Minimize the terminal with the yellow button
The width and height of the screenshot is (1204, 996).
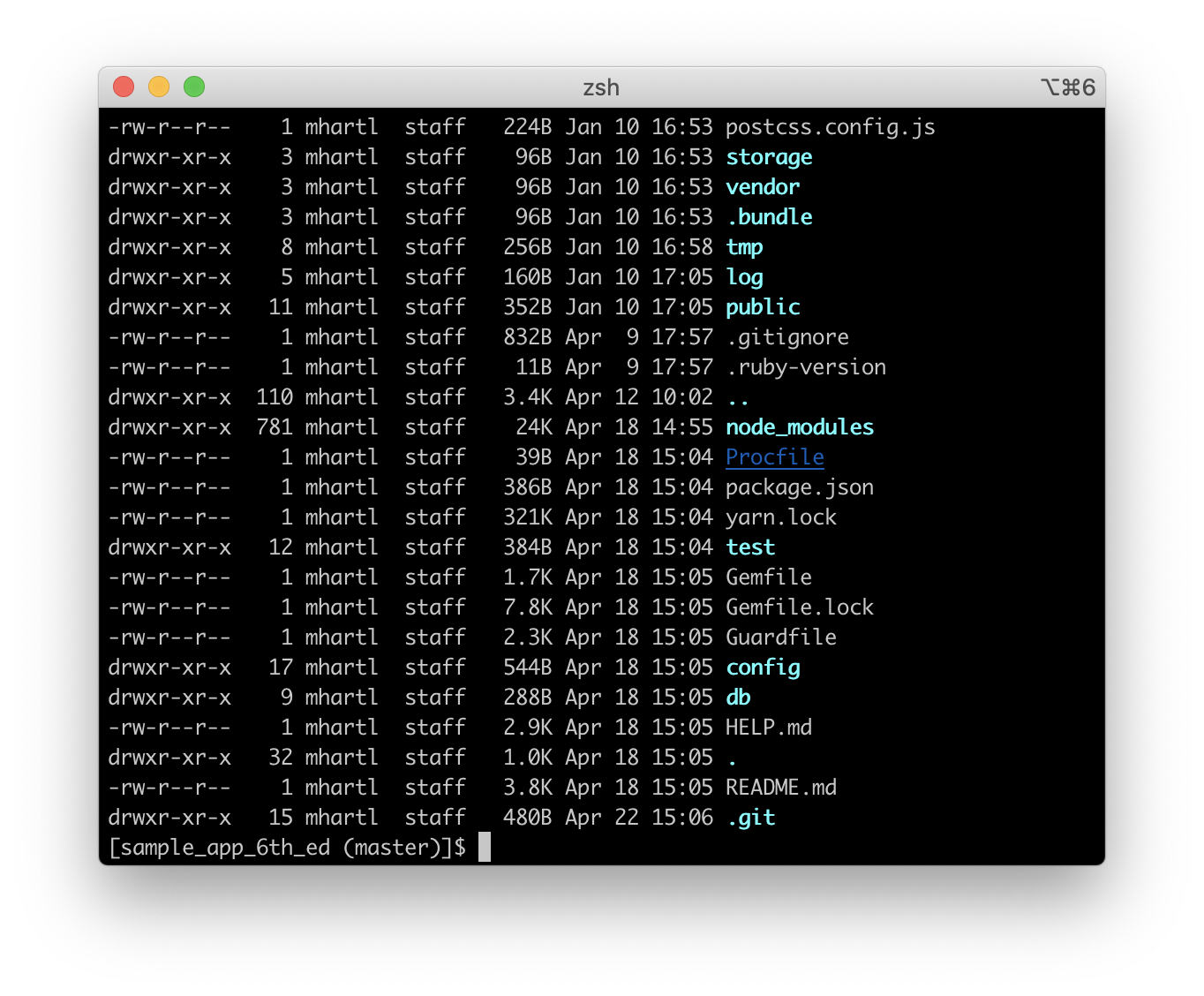(x=159, y=87)
